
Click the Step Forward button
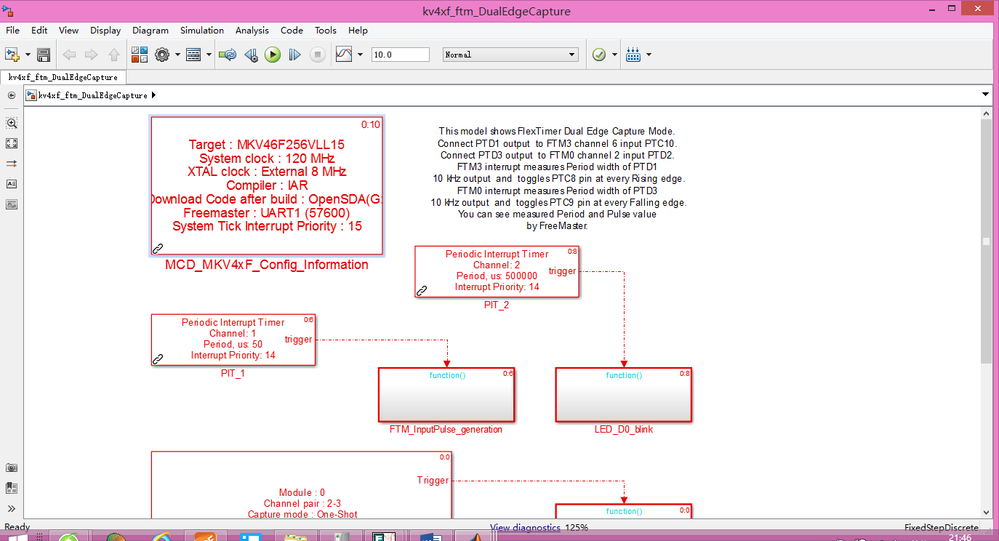click(294, 55)
